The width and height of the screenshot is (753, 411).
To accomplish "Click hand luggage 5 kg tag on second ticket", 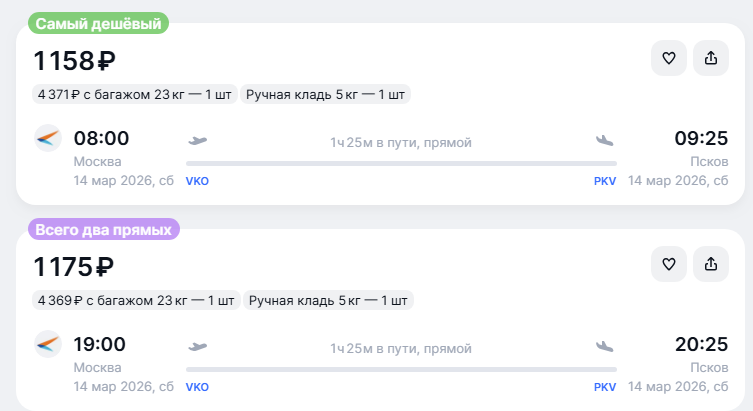I will 329,300.
